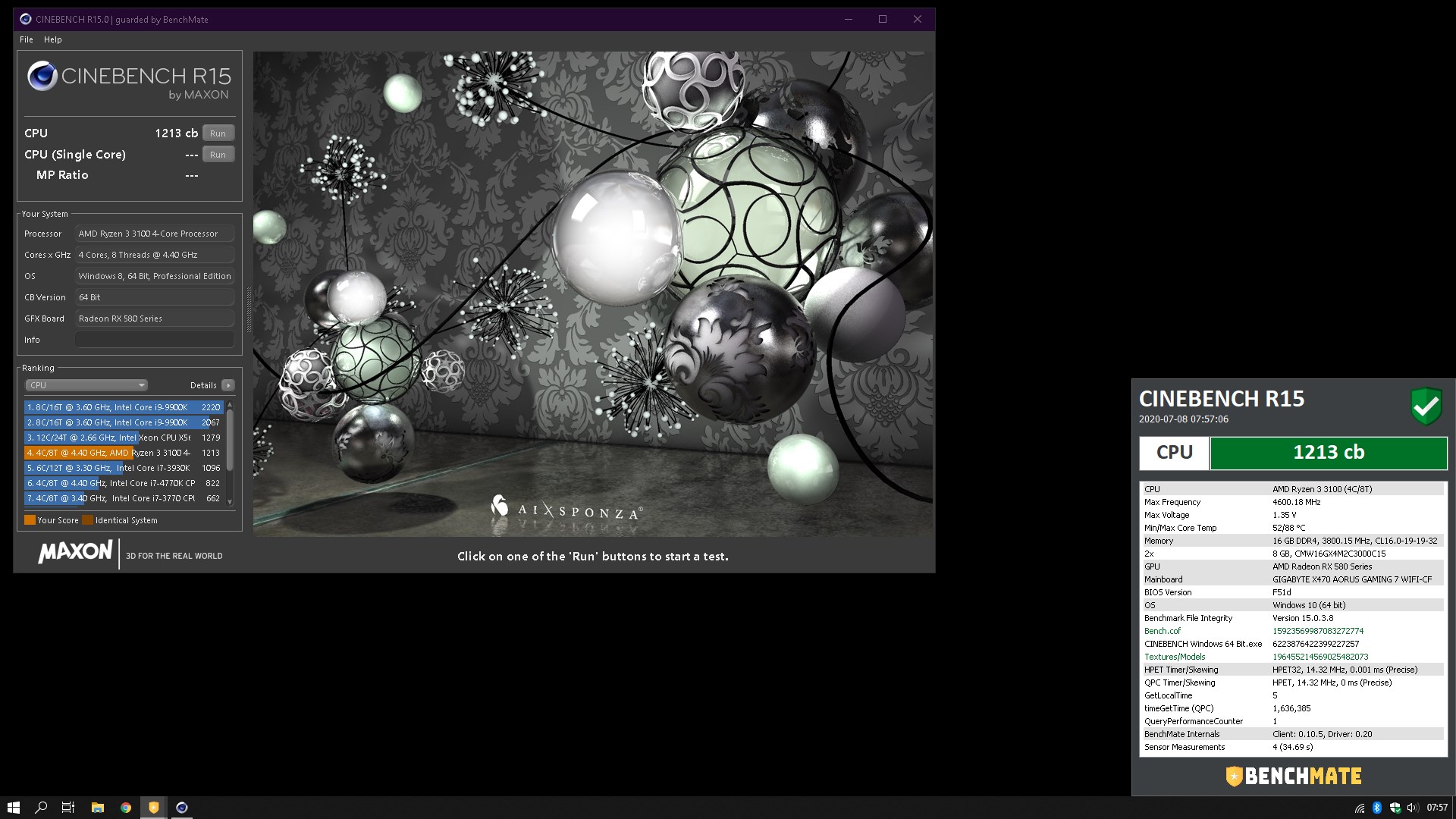Select ranking row Intel Xeon CPU 1279
This screenshot has height=819, width=1456.
124,438
